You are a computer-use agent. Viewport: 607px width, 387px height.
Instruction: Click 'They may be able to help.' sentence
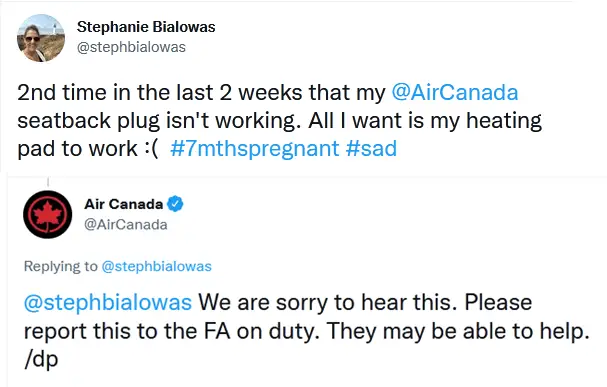pos(458,331)
